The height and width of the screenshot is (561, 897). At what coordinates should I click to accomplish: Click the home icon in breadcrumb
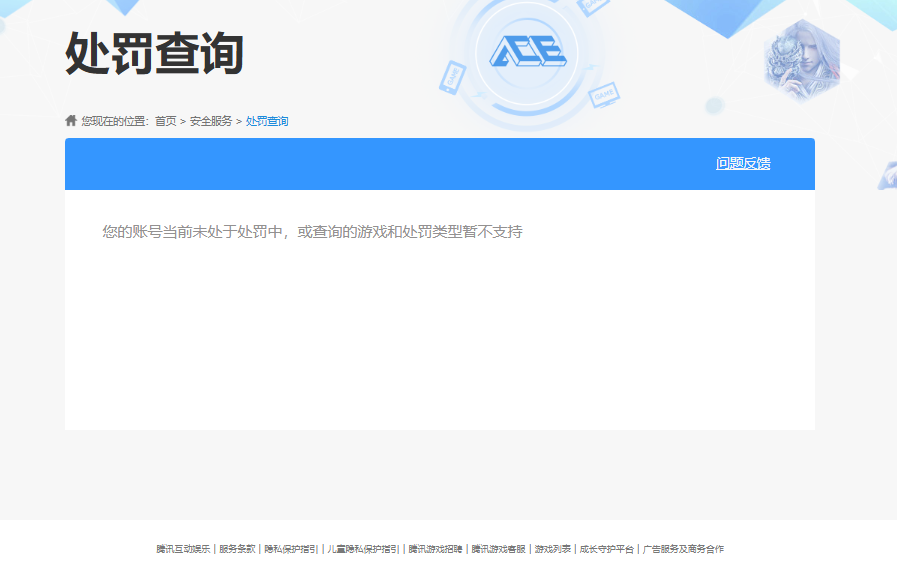coord(71,120)
